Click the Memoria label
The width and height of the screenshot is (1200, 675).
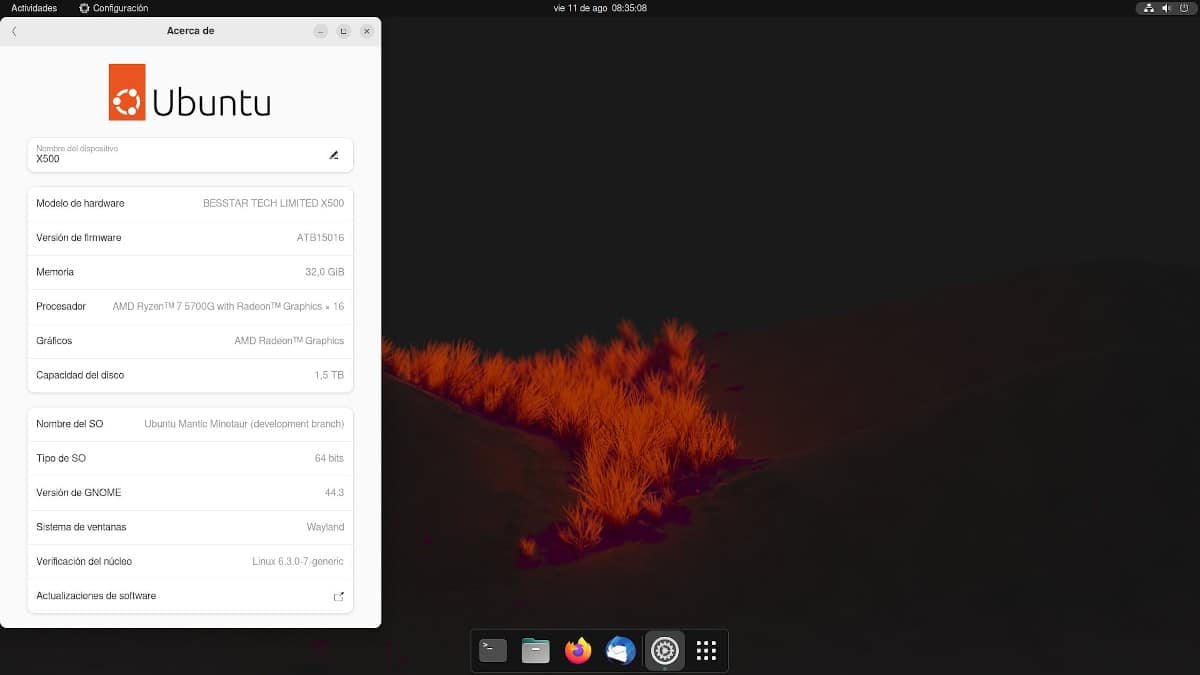point(55,272)
